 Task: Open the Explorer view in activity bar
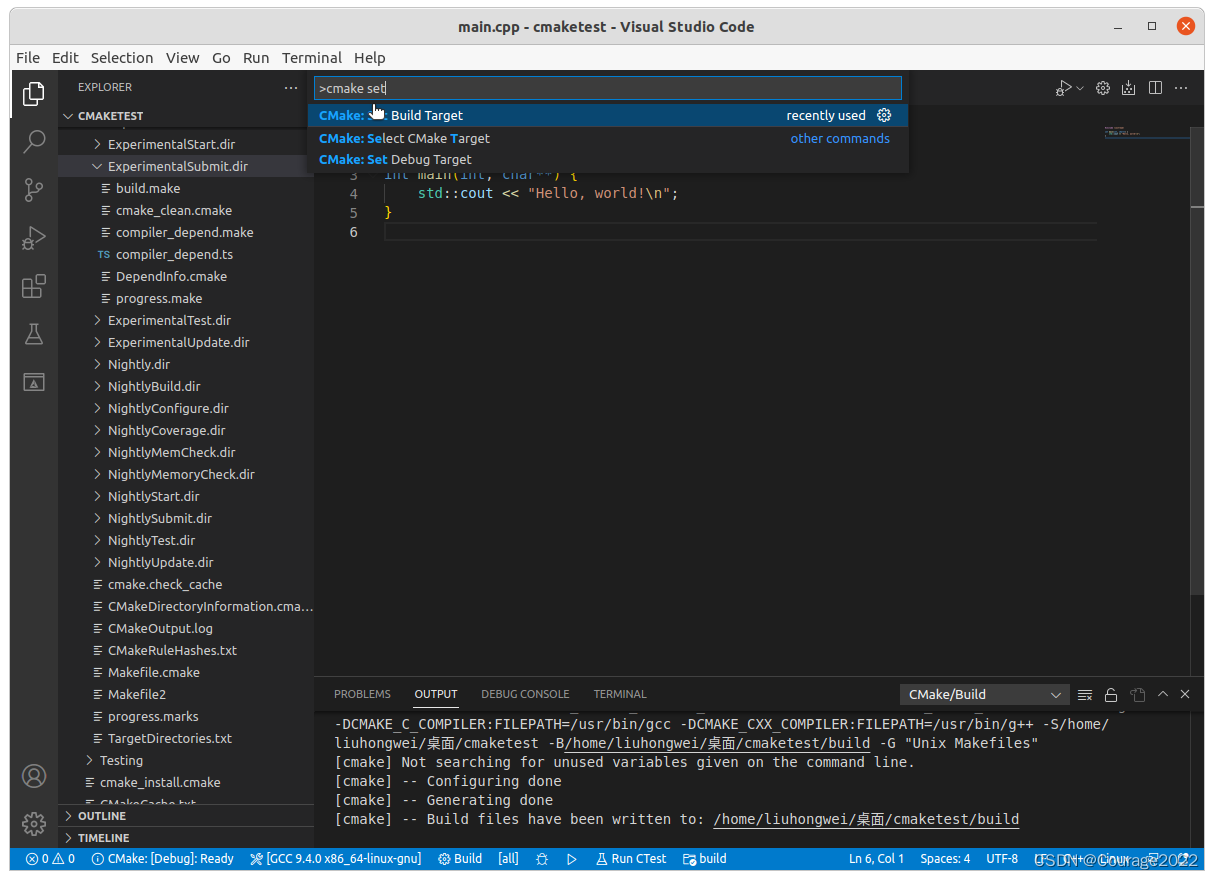pos(34,94)
